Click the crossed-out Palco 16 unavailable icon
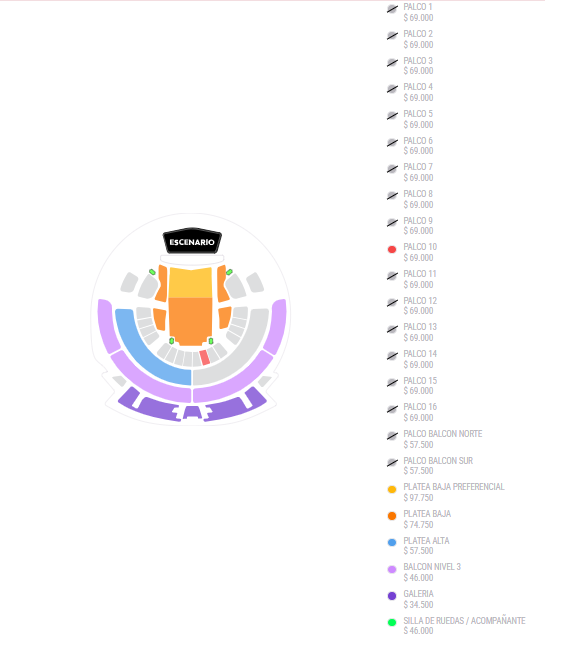 (x=392, y=409)
